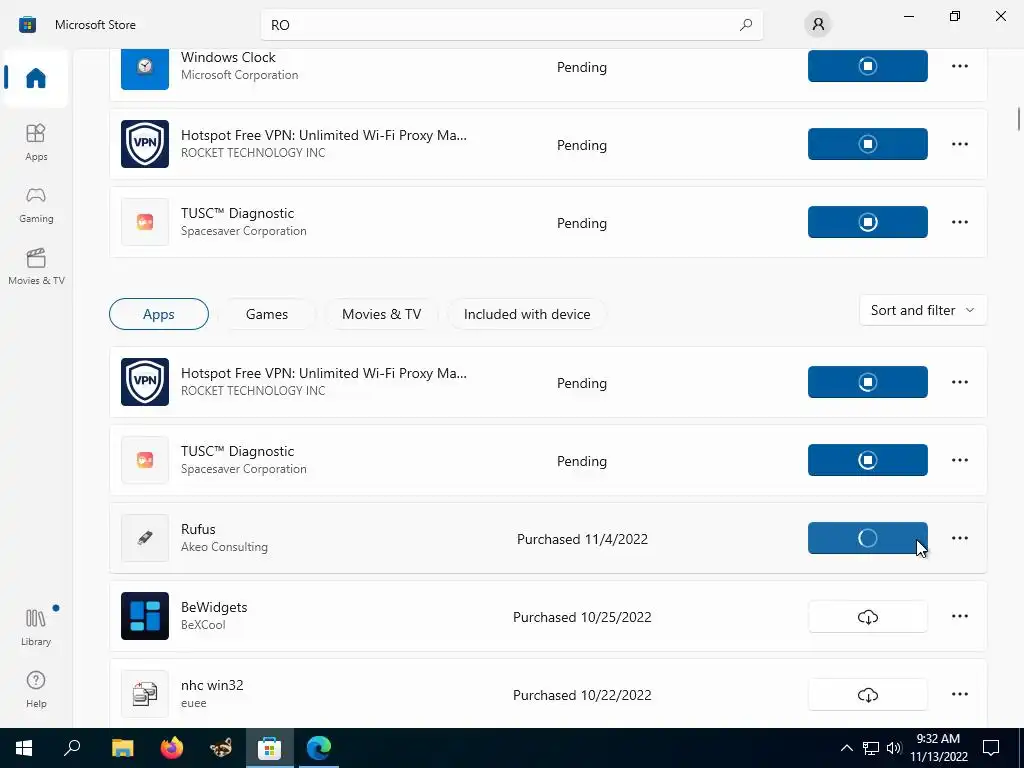Open the user account profile icon
The height and width of the screenshot is (768, 1024).
coord(818,25)
